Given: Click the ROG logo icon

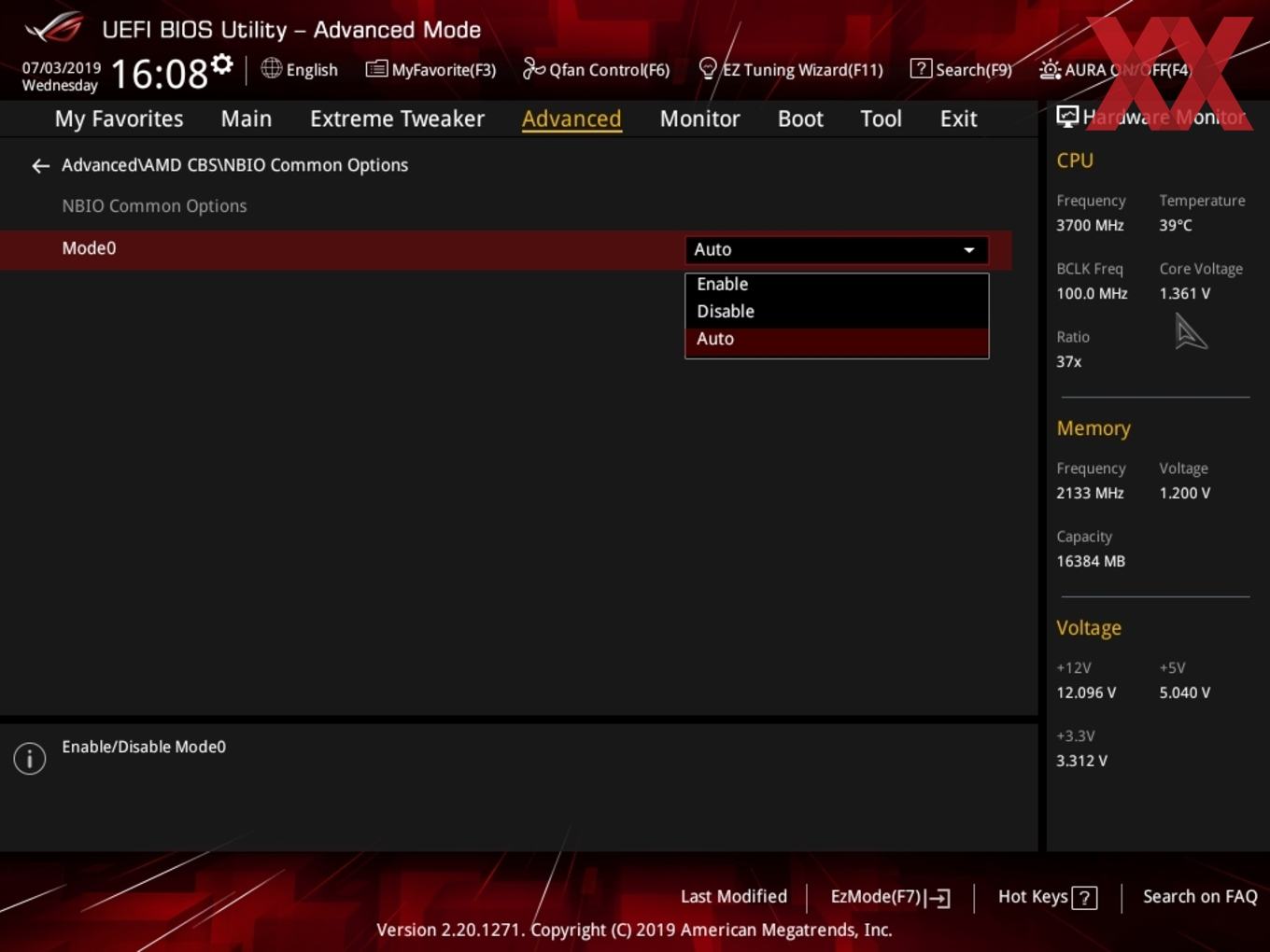Looking at the screenshot, I should tap(54, 27).
